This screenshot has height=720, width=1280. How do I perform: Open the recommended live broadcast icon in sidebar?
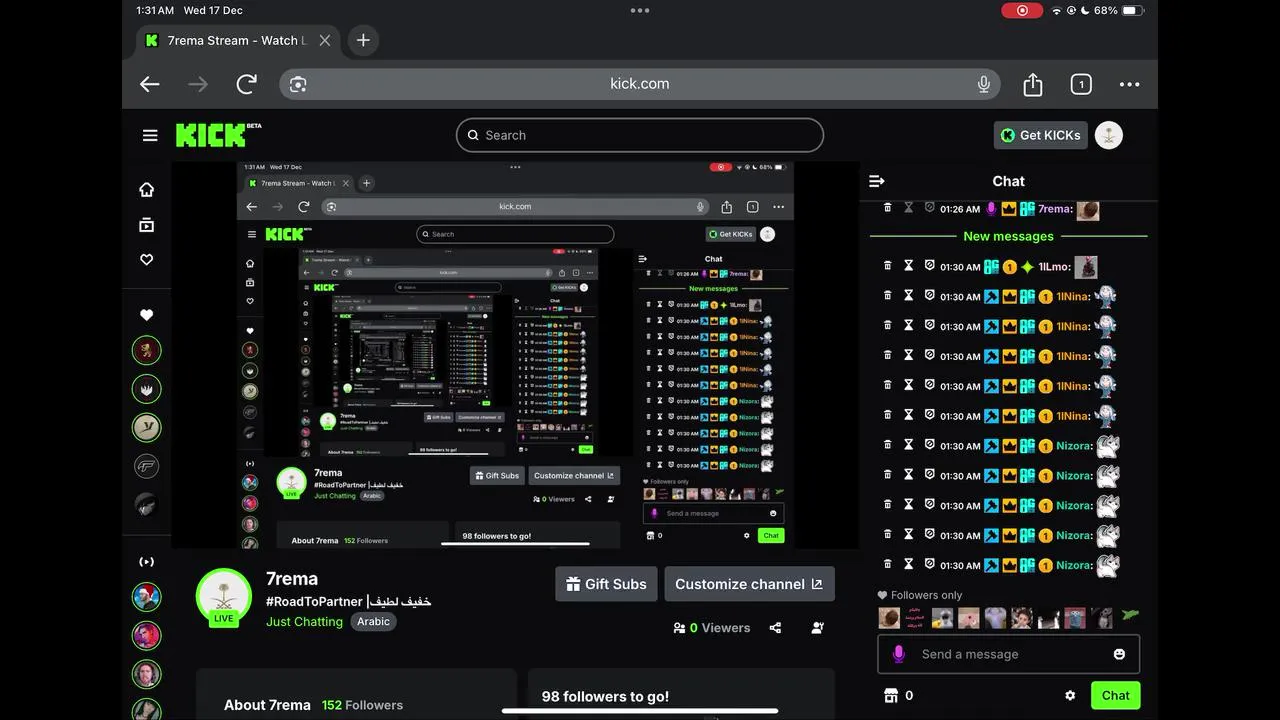click(147, 561)
